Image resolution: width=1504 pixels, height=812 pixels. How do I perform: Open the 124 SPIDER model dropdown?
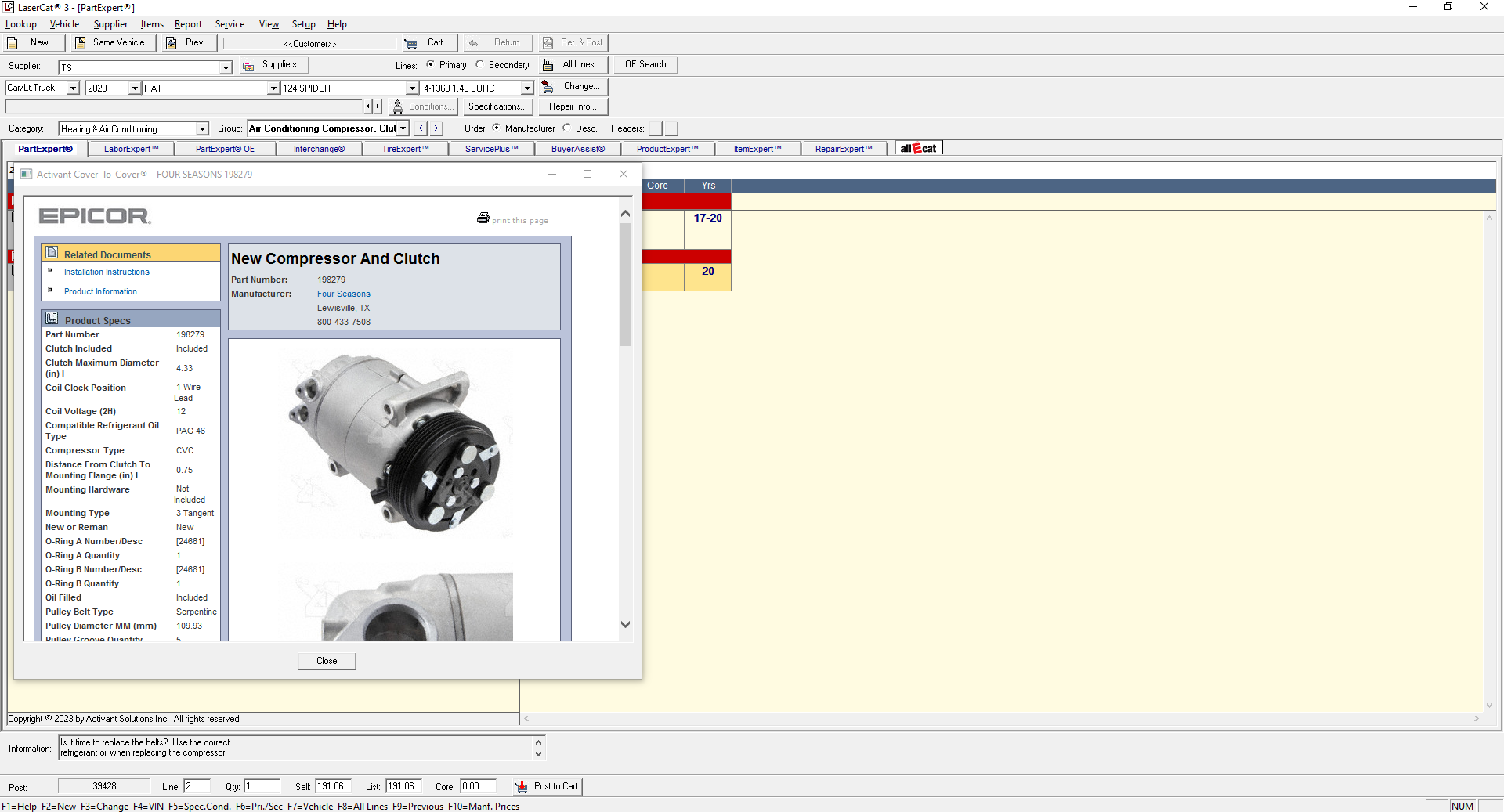coord(412,88)
